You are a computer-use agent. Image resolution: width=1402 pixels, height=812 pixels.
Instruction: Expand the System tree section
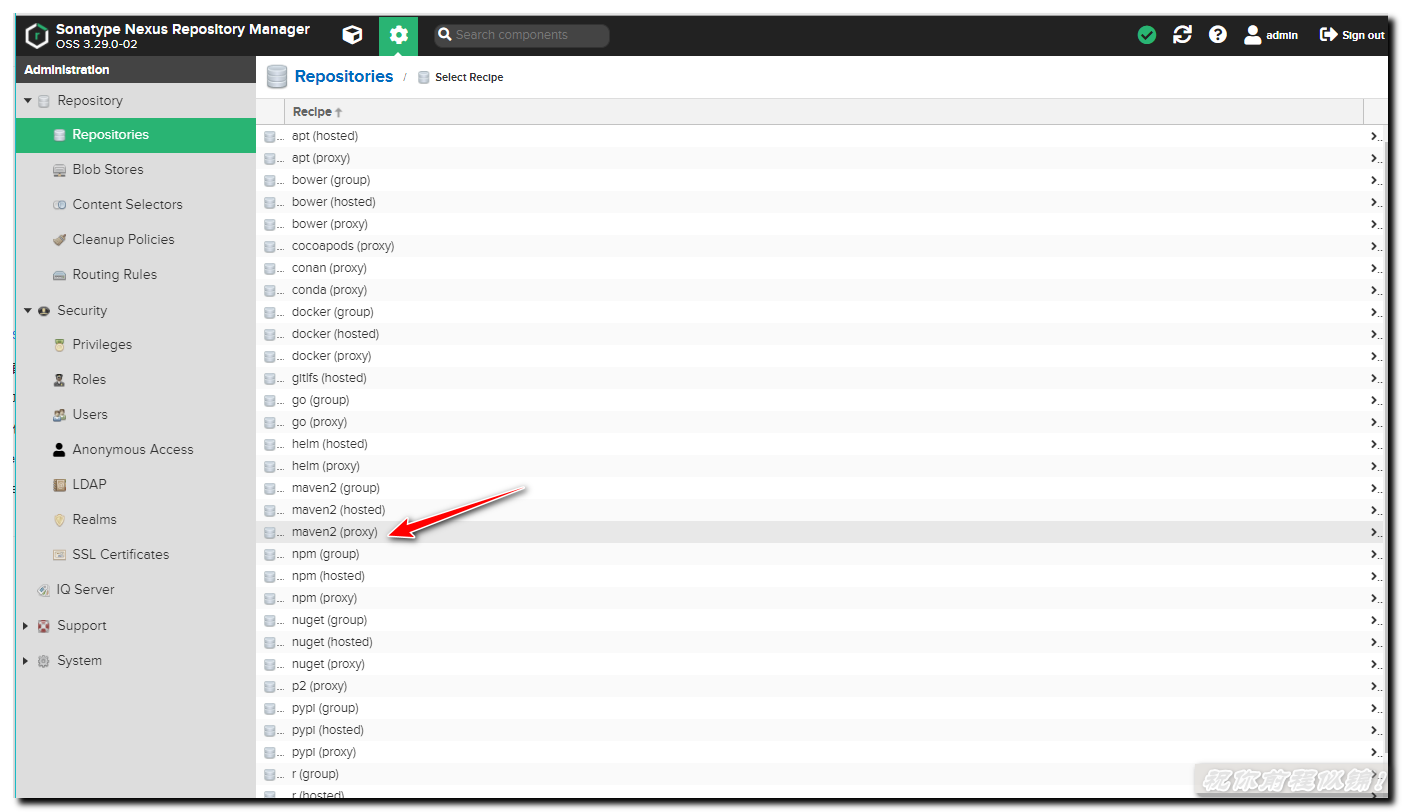28,661
